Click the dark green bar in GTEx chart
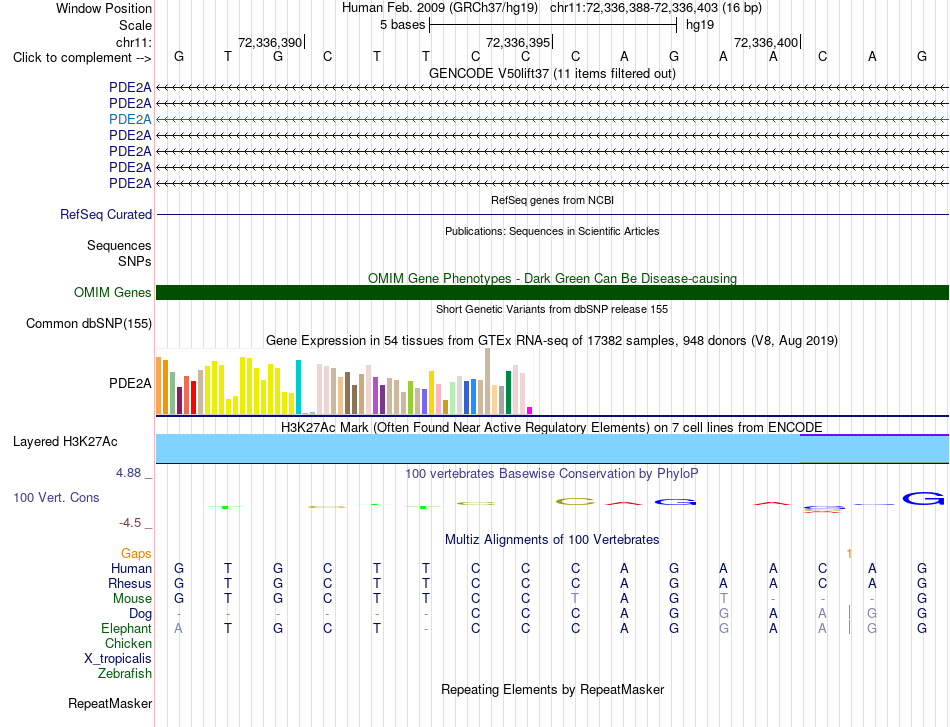This screenshot has height=727, width=950. pyautogui.click(x=508, y=393)
